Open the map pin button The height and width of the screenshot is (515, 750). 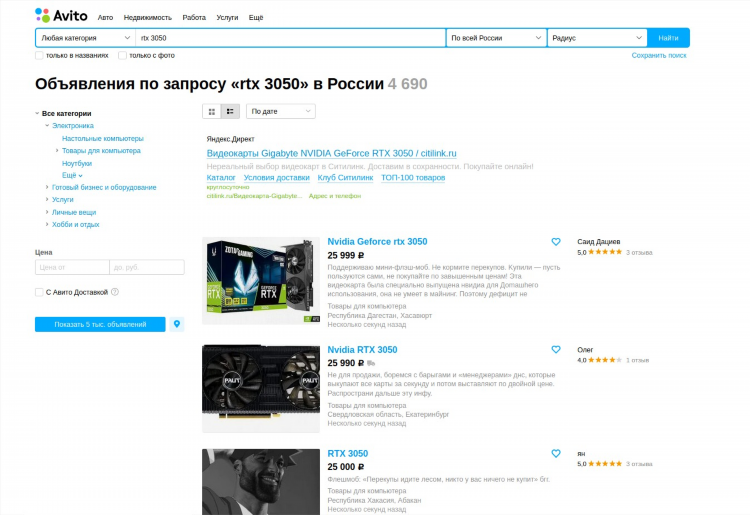click(x=176, y=324)
